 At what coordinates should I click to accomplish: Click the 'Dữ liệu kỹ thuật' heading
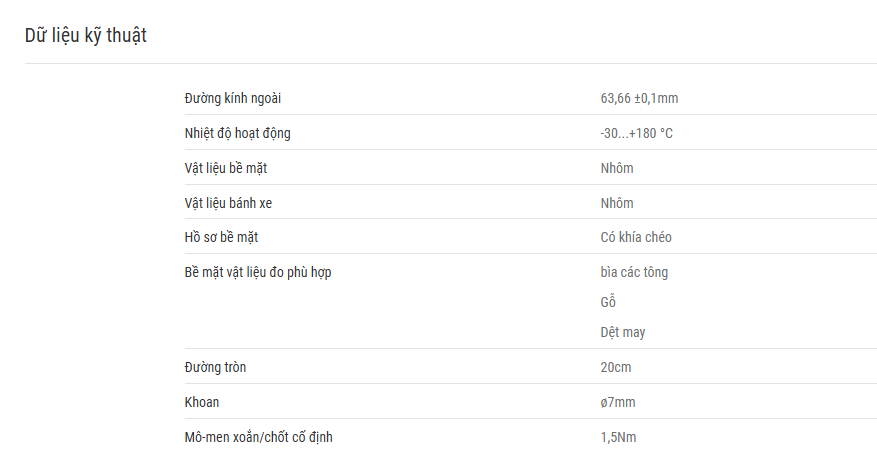86,36
